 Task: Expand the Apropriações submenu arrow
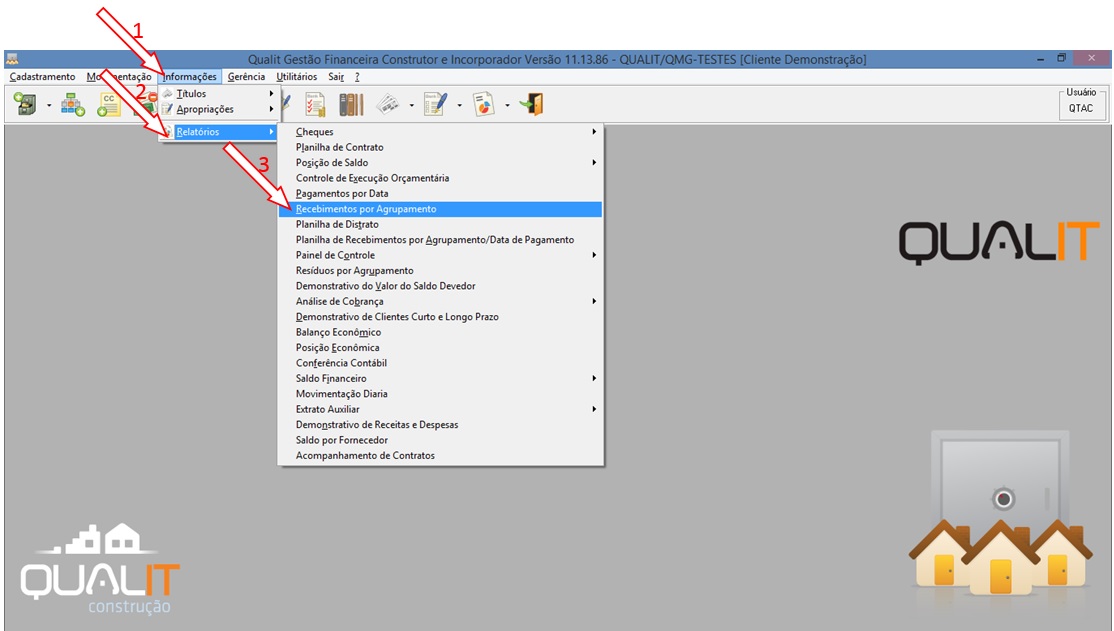[x=271, y=109]
